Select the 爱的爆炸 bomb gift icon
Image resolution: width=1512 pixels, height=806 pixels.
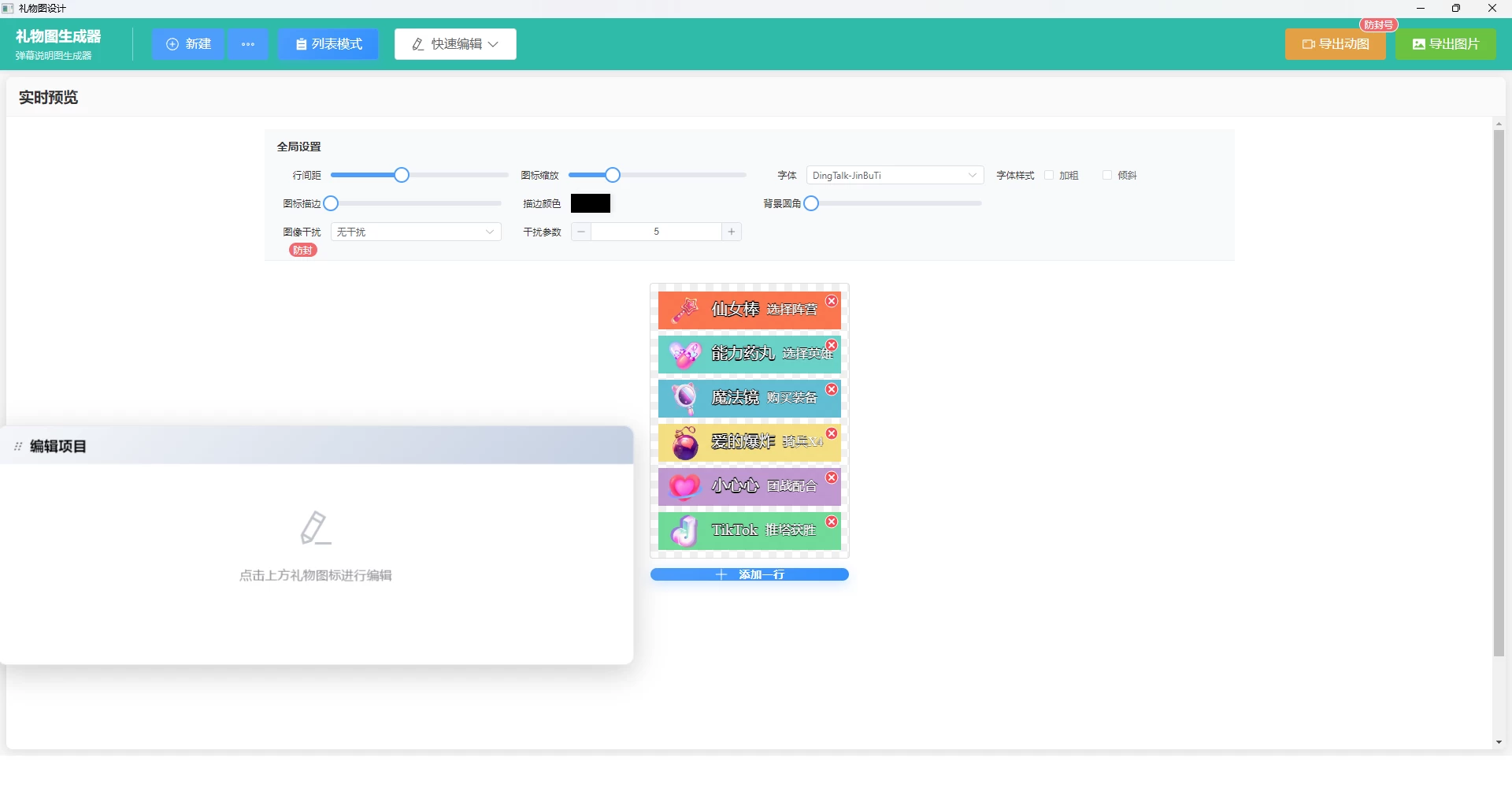point(684,443)
